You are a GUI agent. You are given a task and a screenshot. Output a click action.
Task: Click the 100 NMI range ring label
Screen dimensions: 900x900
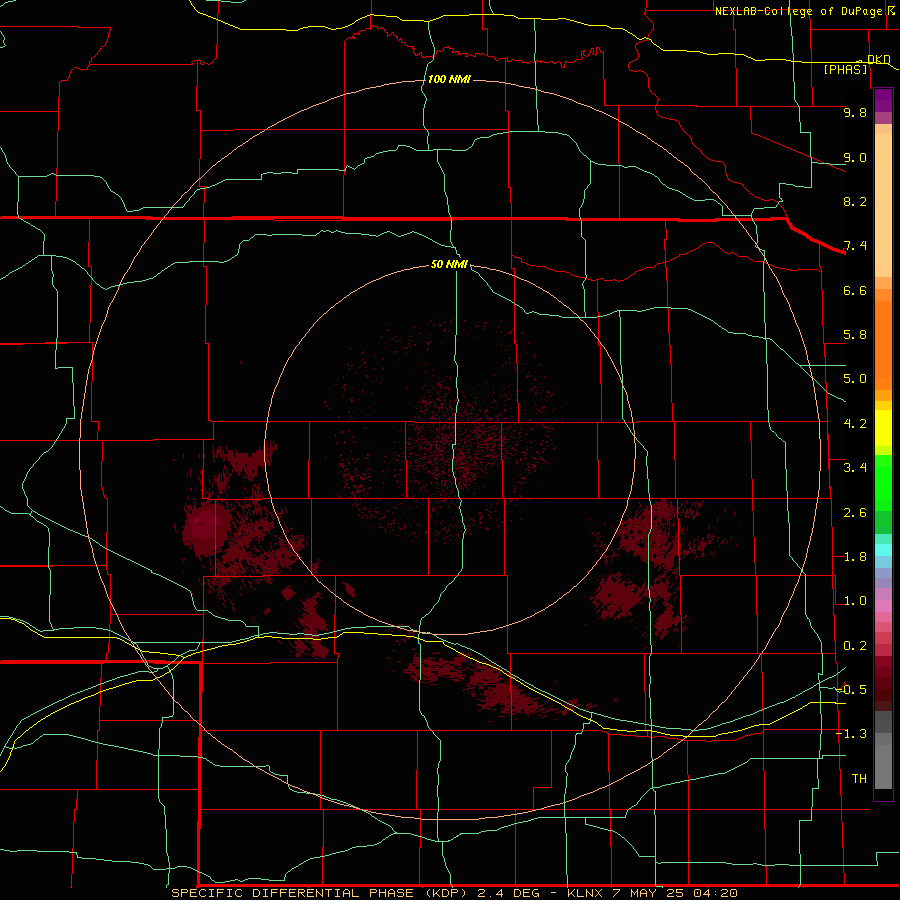pos(449,79)
